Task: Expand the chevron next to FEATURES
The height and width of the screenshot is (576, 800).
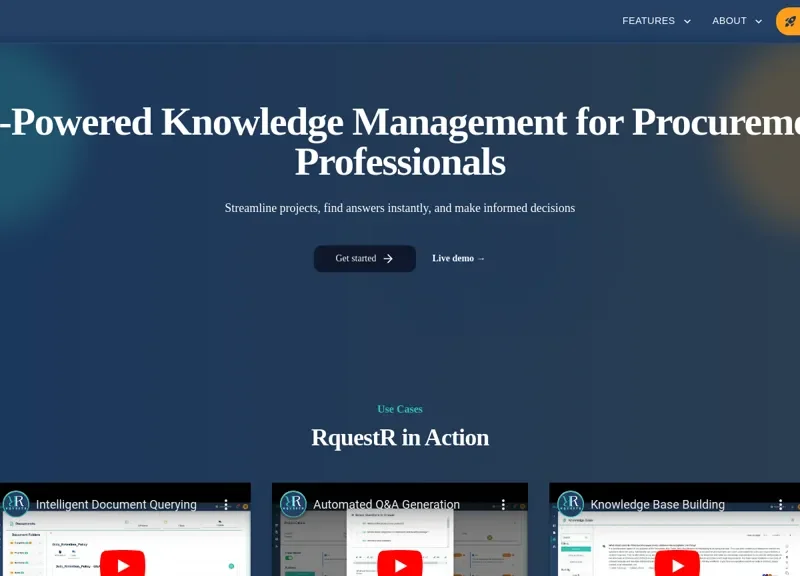Action: tap(687, 21)
